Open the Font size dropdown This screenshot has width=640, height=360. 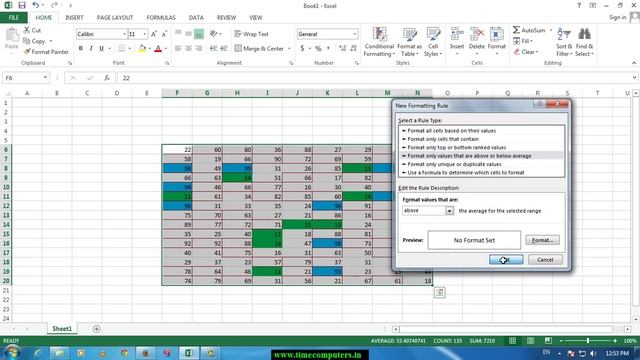pyautogui.click(x=144, y=34)
